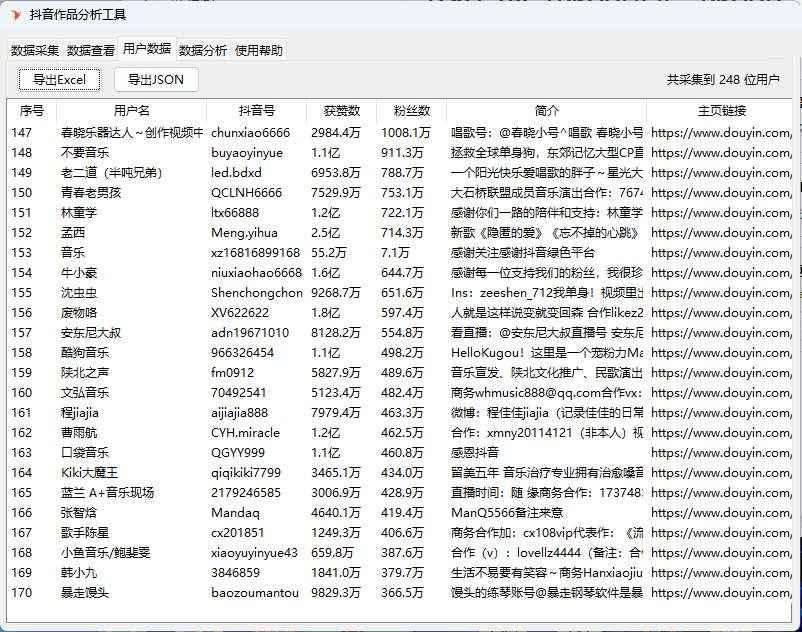
Task: Click the 共采集到 248 位用户 status text
Action: tap(722, 79)
